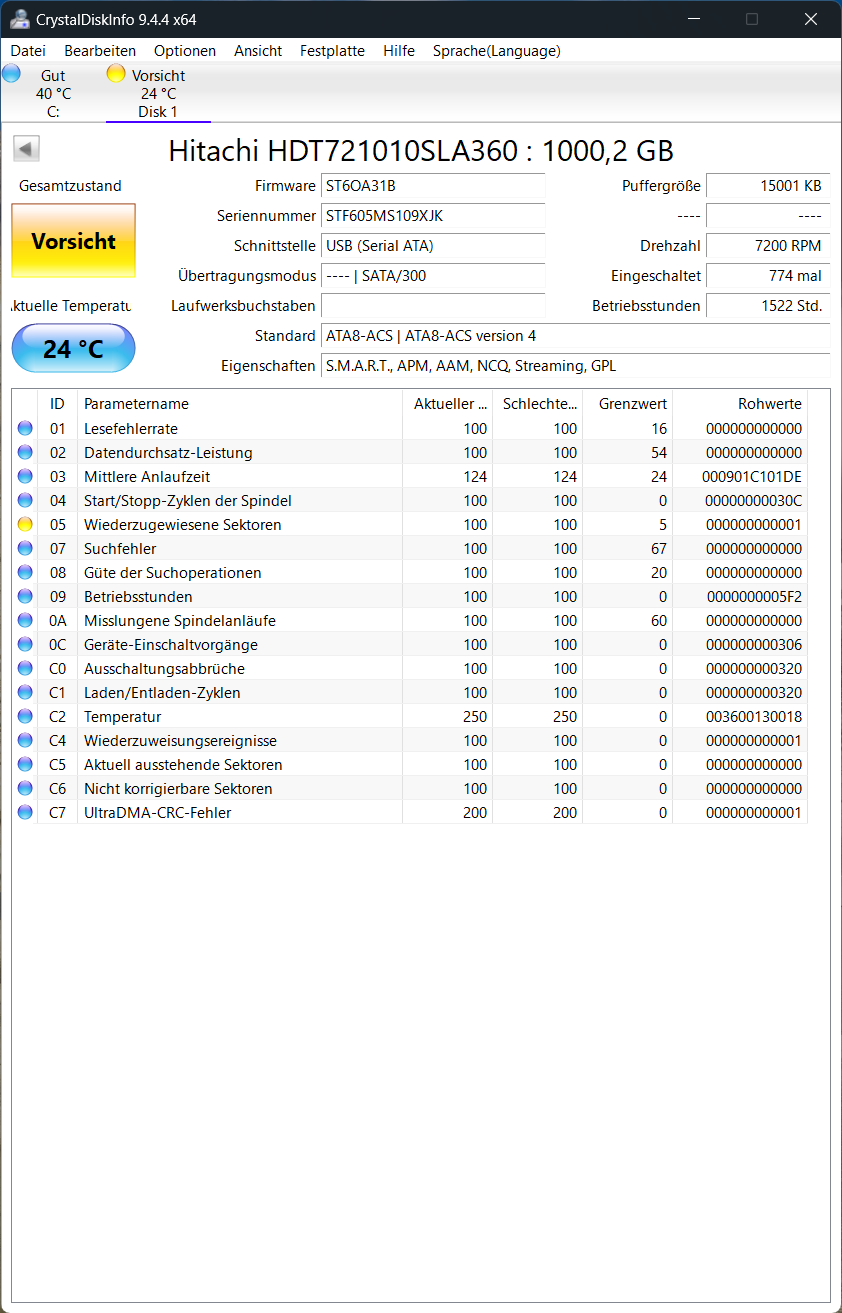Click raw value 000901C101DE
Screen dimensions: 842x1313
752,477
